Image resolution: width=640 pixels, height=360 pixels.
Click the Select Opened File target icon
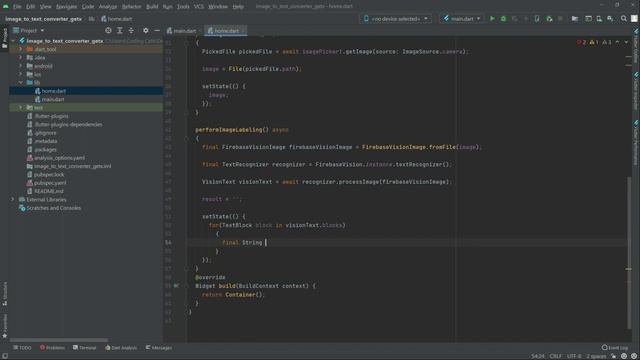click(x=108, y=31)
